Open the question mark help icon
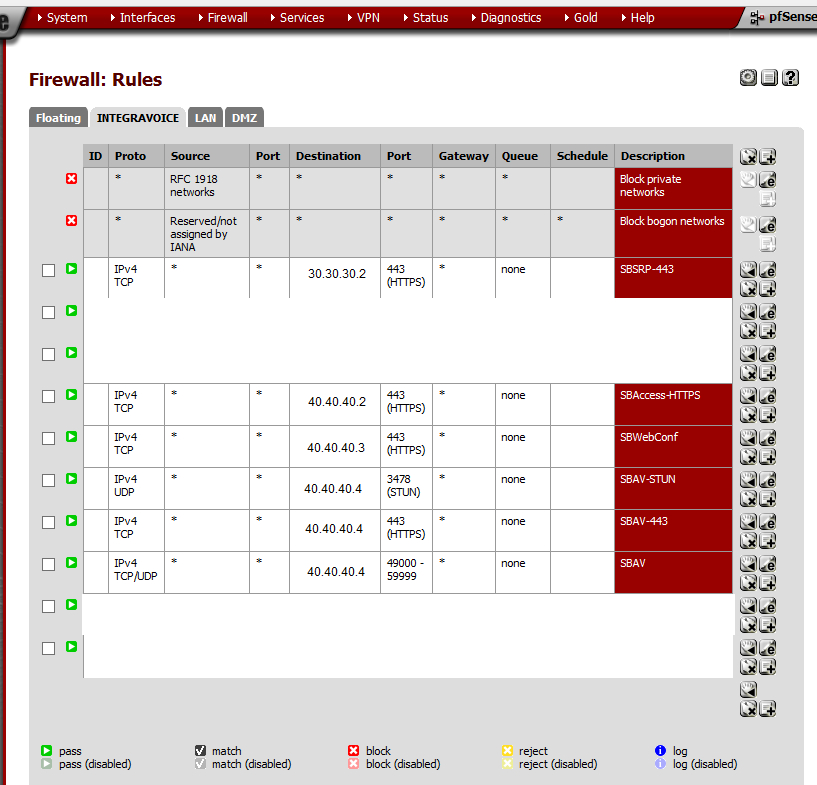Screen dimensions: 817x785 790,78
